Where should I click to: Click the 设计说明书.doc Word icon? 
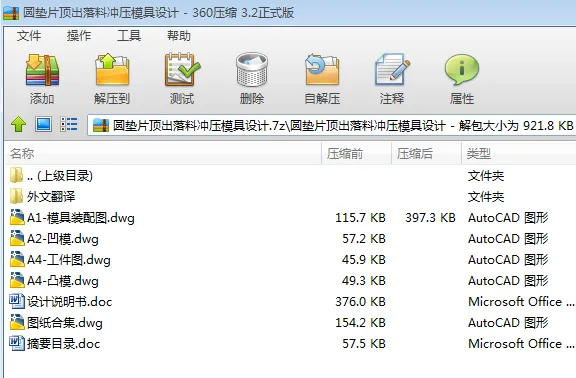pos(17,301)
